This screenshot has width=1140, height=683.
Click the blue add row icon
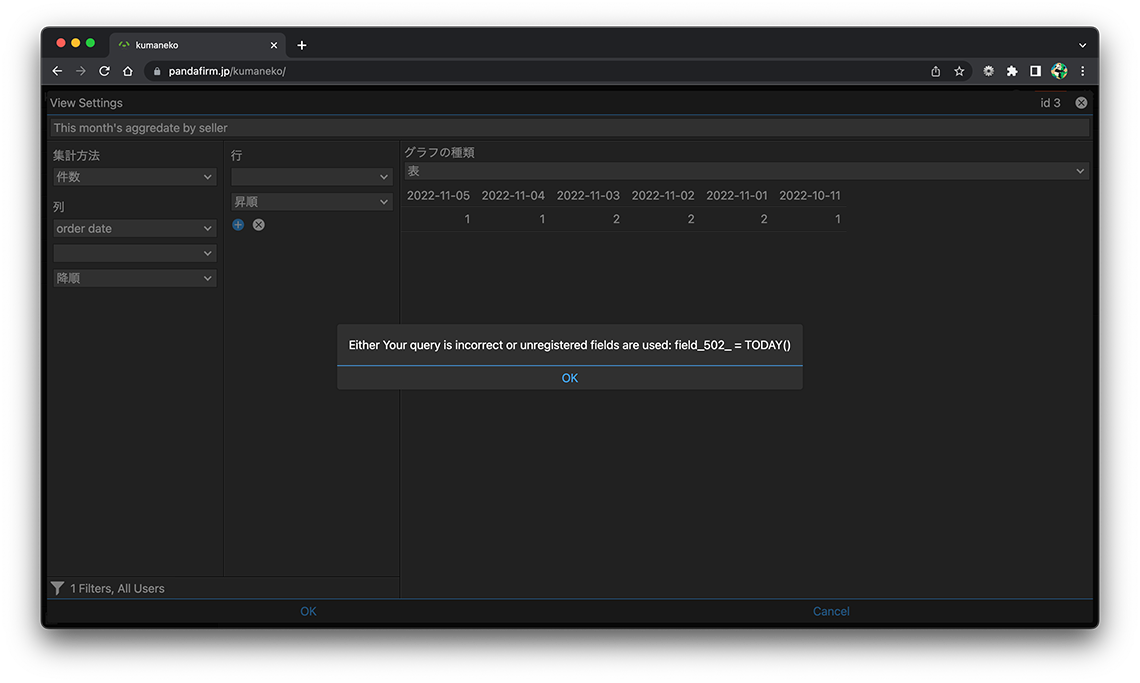coord(238,225)
